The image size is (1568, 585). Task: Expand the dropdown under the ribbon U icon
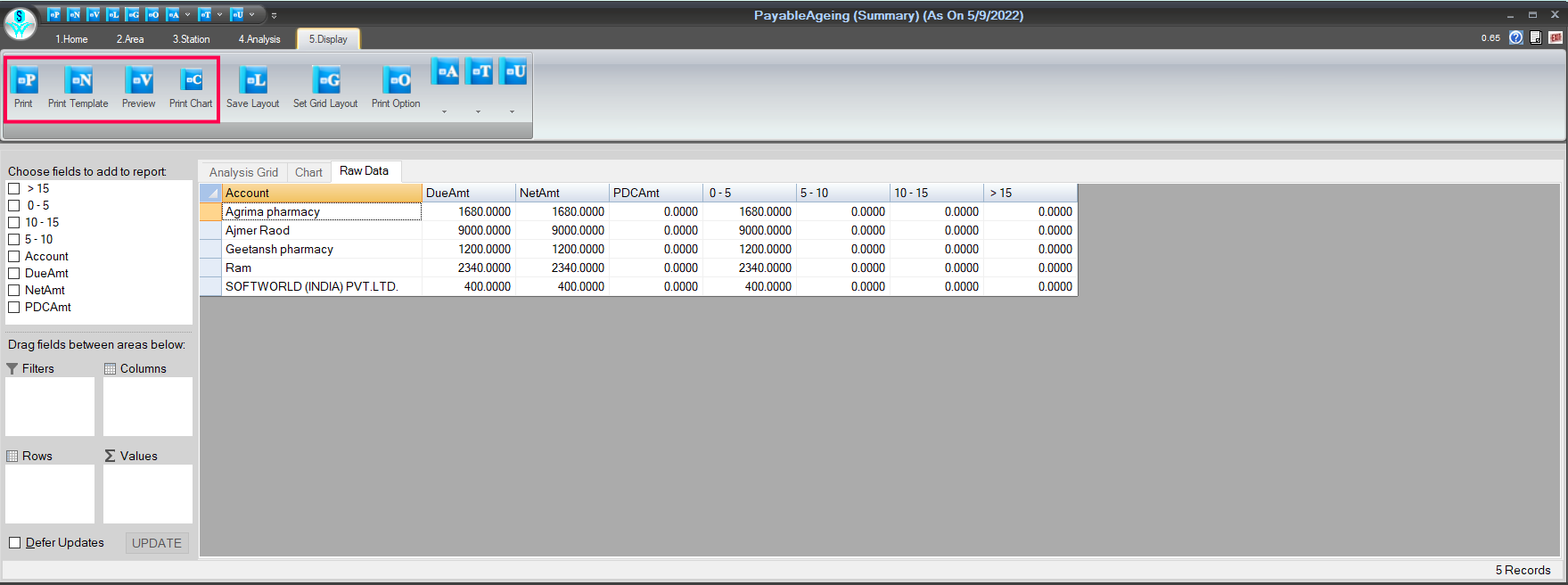click(x=513, y=112)
